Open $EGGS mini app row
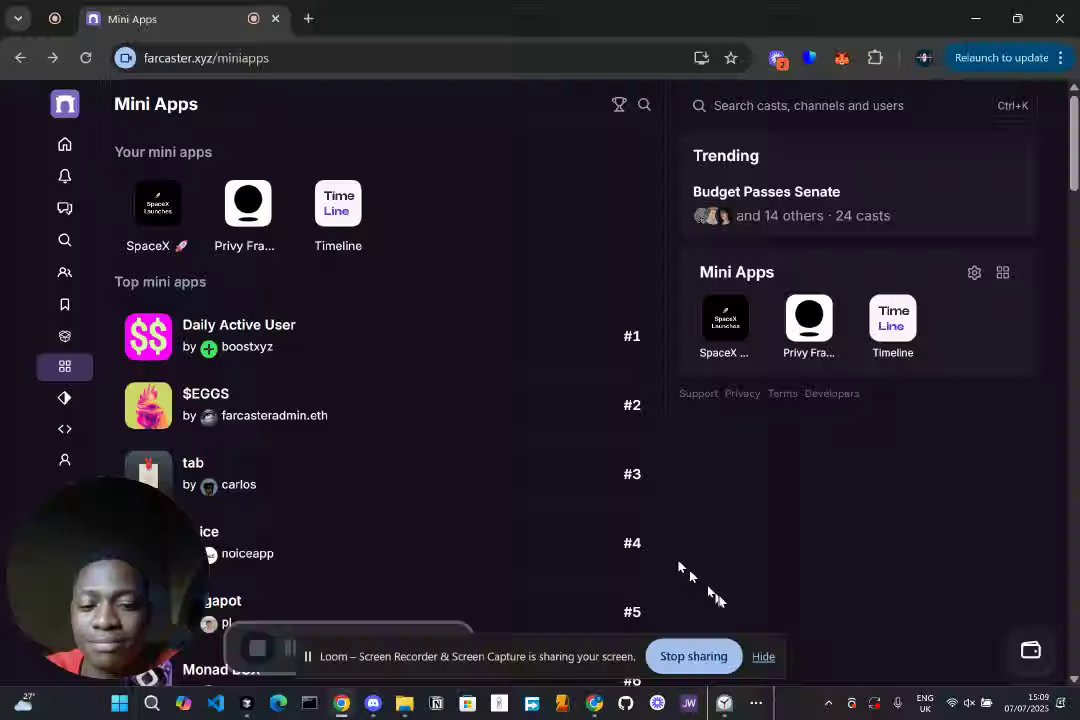Viewport: 1080px width, 720px height. pyautogui.click(x=383, y=405)
